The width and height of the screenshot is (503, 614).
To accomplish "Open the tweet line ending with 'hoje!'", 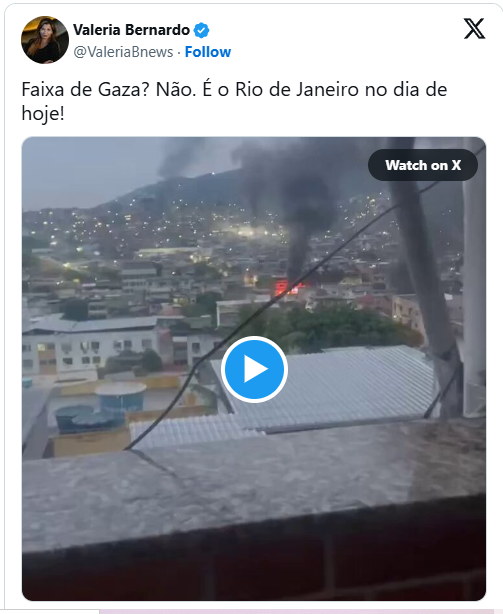I will click(43, 114).
